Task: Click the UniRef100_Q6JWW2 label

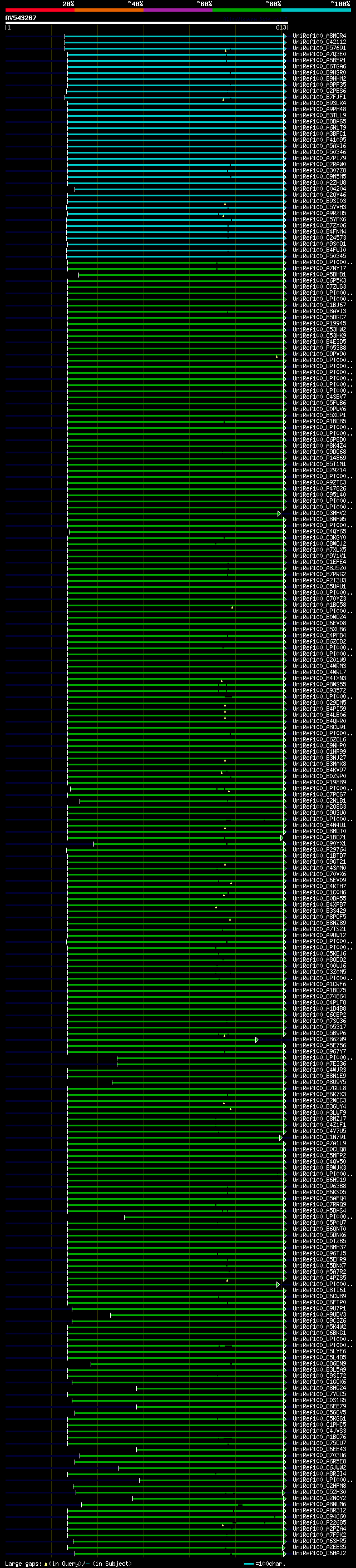Action: [319, 1467]
